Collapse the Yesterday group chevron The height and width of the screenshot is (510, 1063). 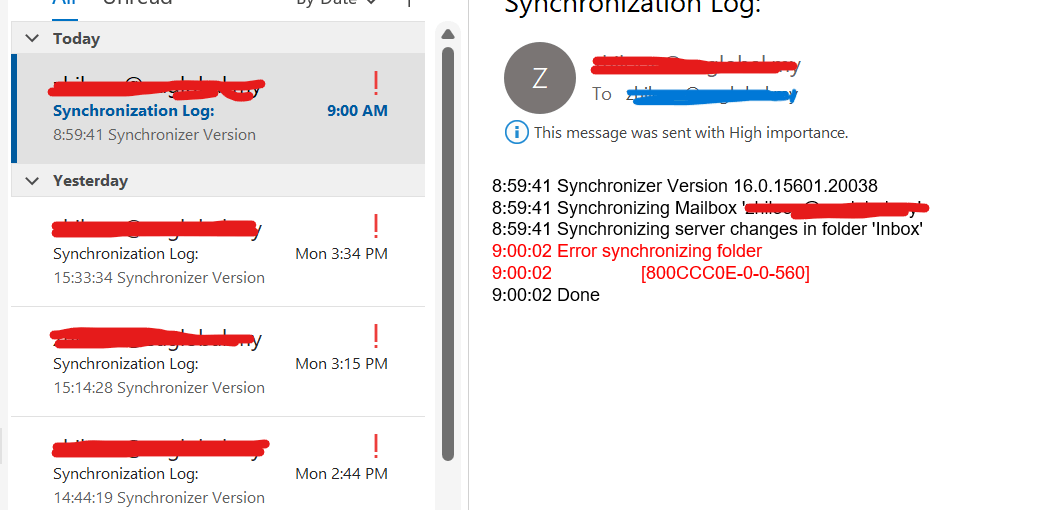[32, 181]
